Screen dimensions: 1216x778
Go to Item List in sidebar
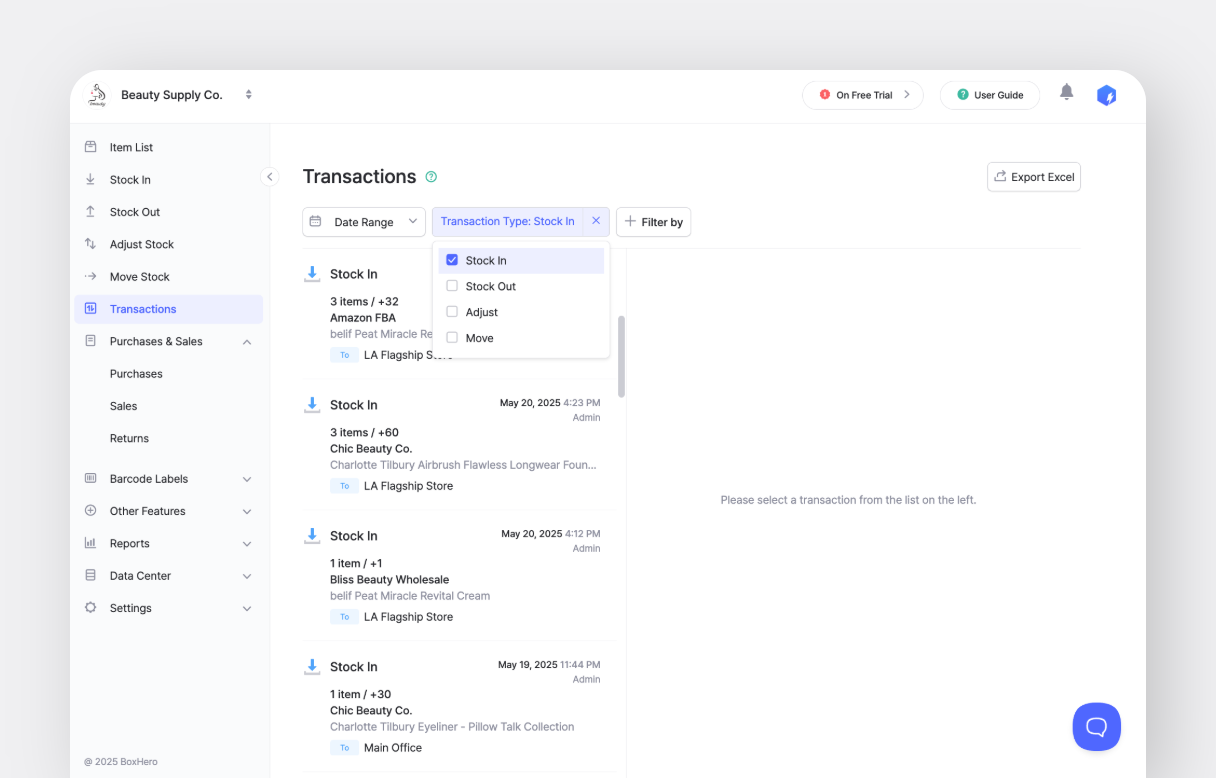coord(131,147)
